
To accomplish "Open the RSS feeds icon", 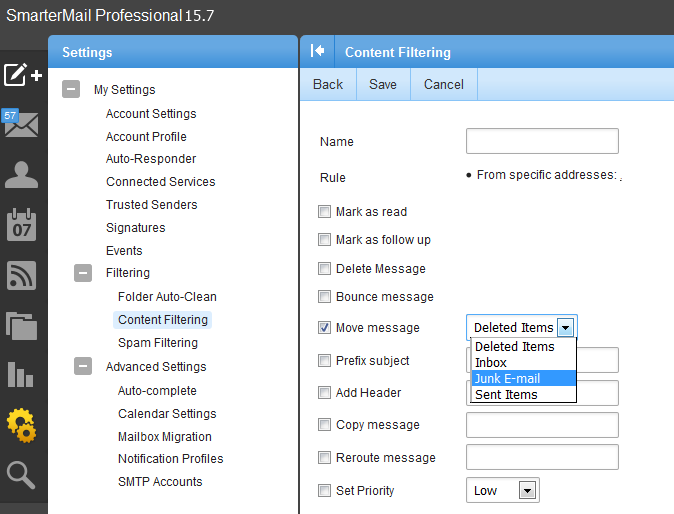I will (x=22, y=275).
